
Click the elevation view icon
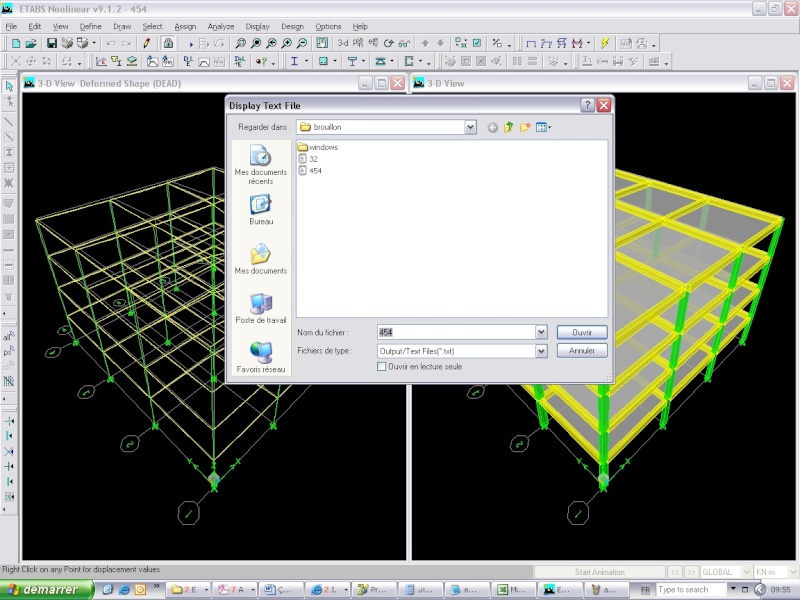(x=373, y=44)
